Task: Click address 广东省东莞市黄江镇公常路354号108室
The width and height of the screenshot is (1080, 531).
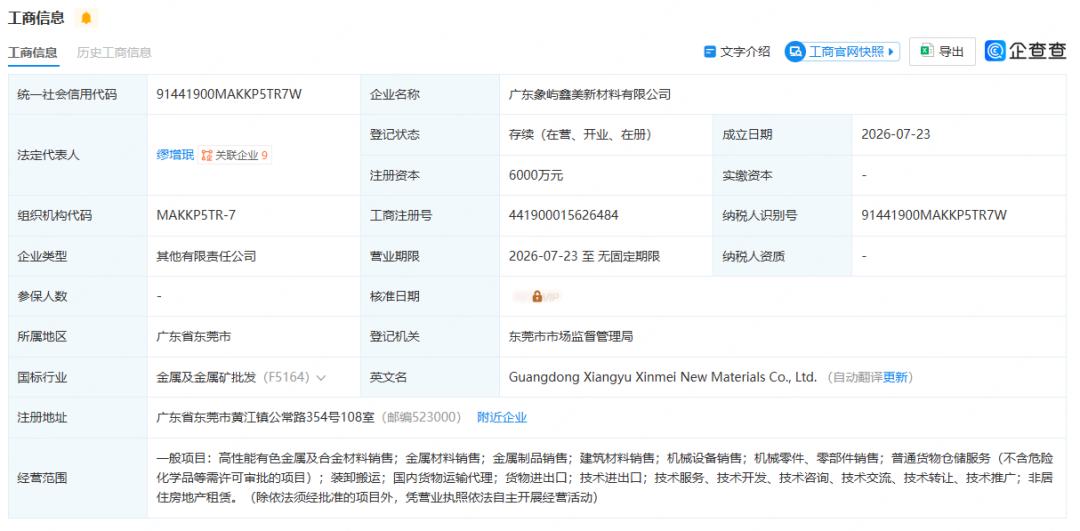Action: [x=267, y=417]
